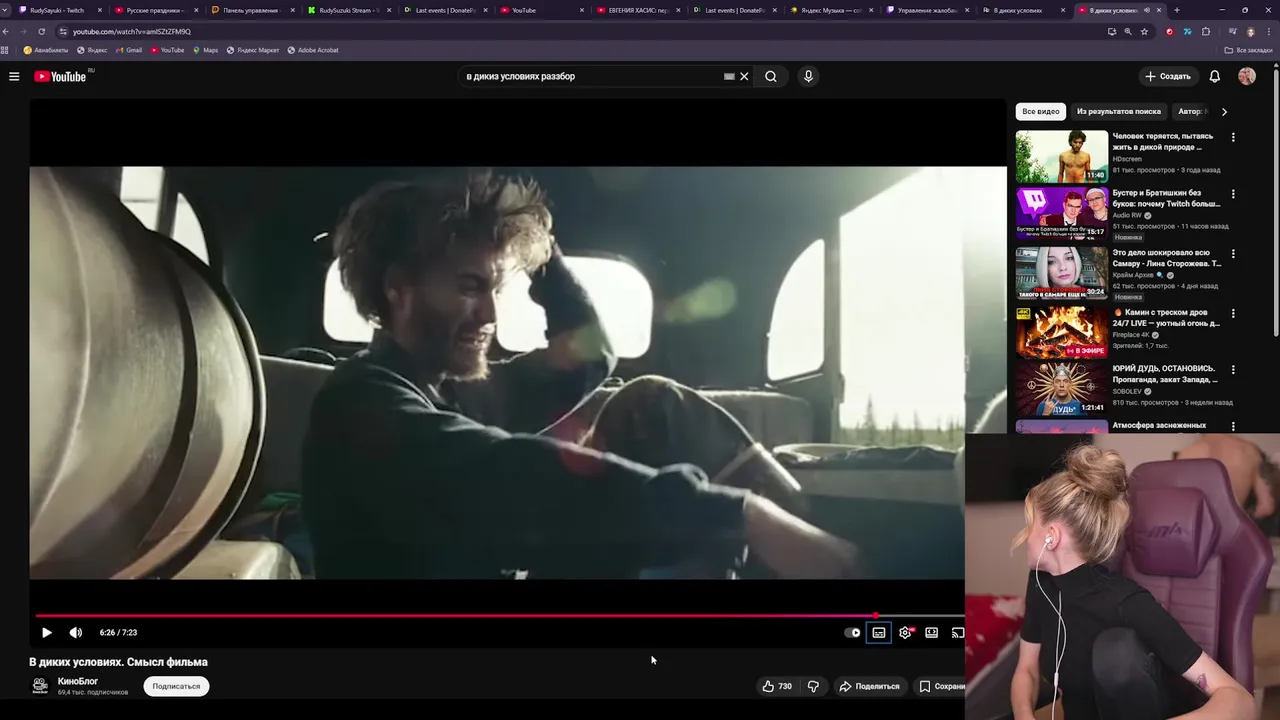Viewport: 1280px width, 720px height.
Task: Toggle the autoplay switch in the player
Action: coord(852,632)
